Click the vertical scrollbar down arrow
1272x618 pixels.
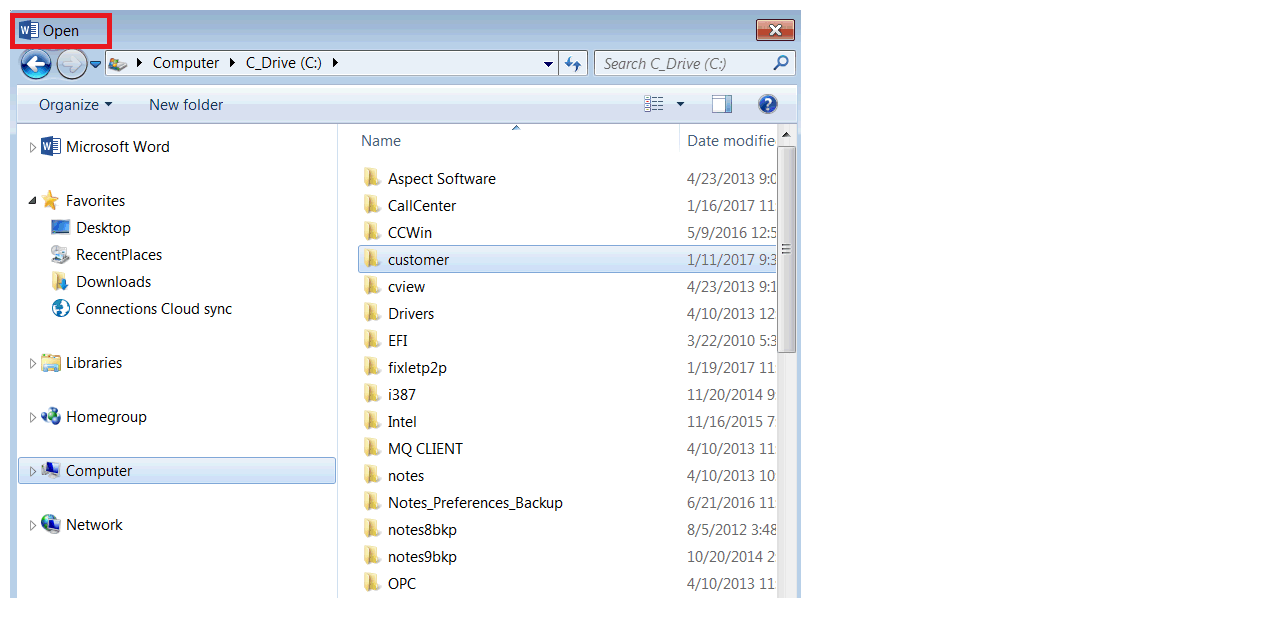787,590
